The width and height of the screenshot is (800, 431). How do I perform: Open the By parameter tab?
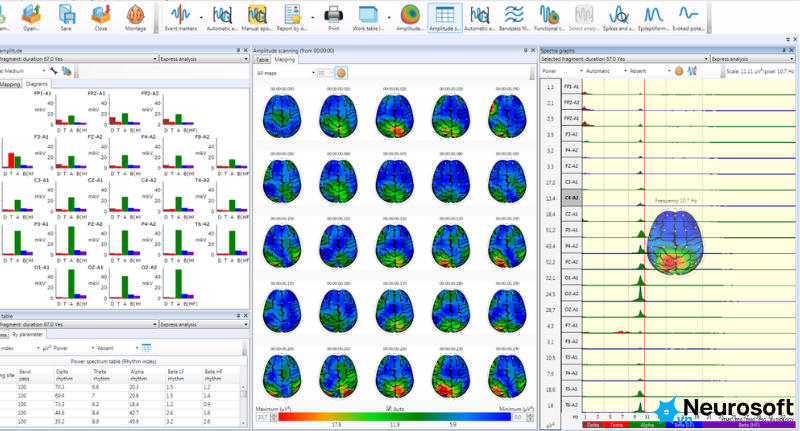point(28,335)
